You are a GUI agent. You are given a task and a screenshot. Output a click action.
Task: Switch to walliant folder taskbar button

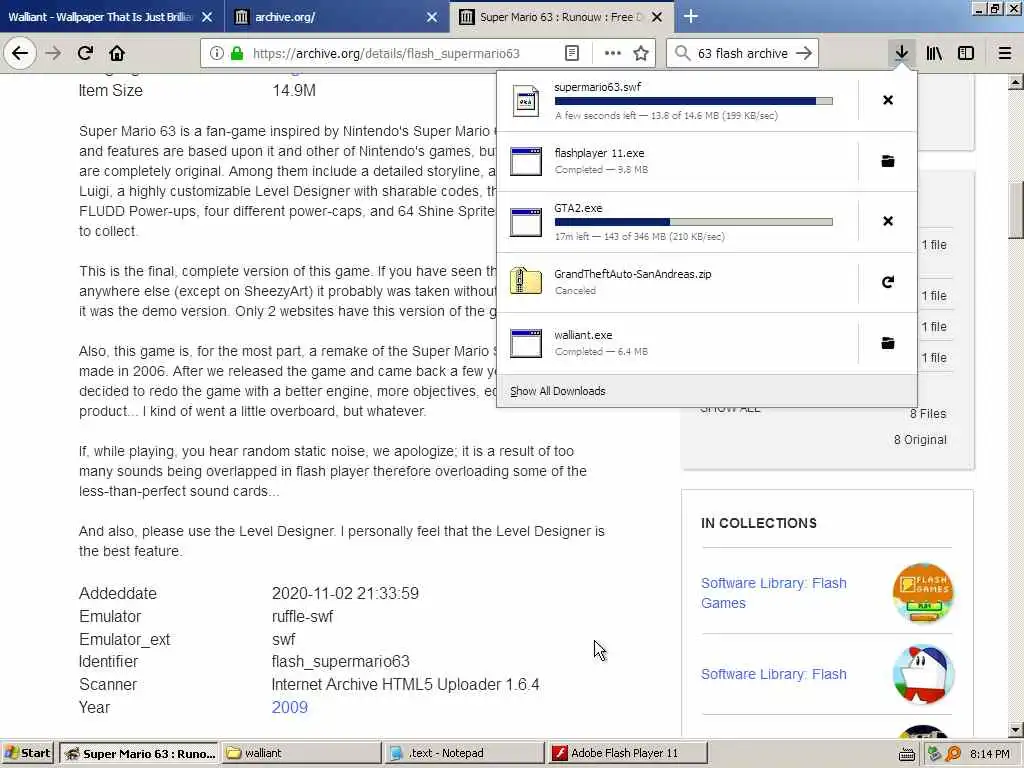coord(300,753)
